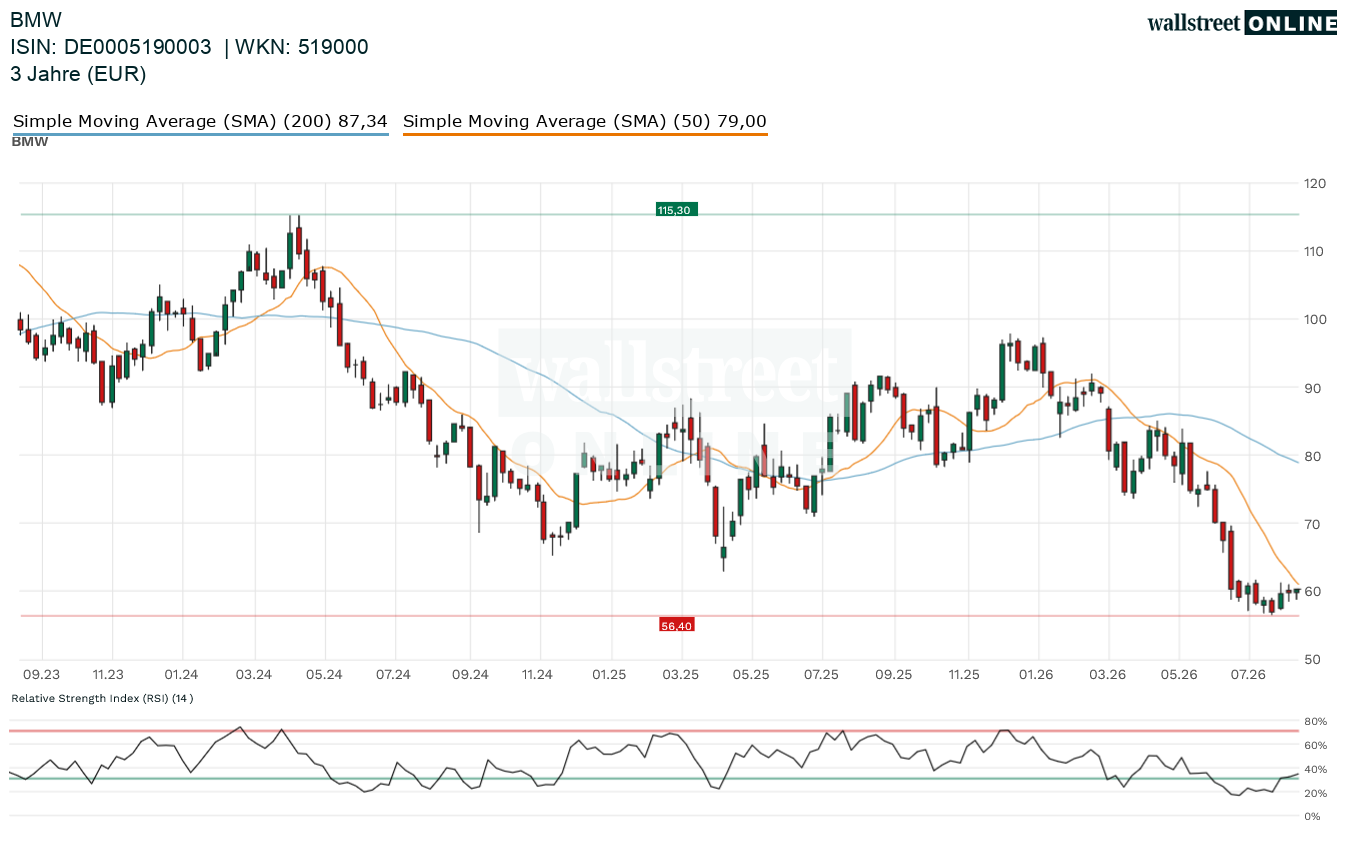Screen dimensions: 1349x843
Task: Click the 07.24 date axis label
Action: 394,675
